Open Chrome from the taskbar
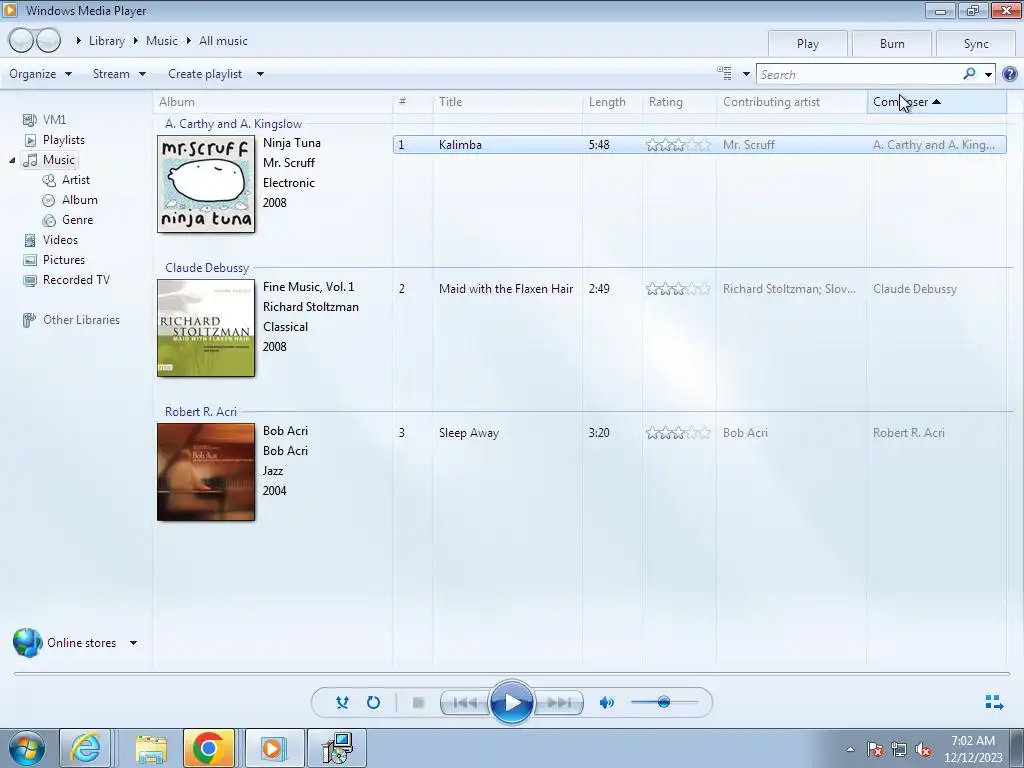 (209, 748)
